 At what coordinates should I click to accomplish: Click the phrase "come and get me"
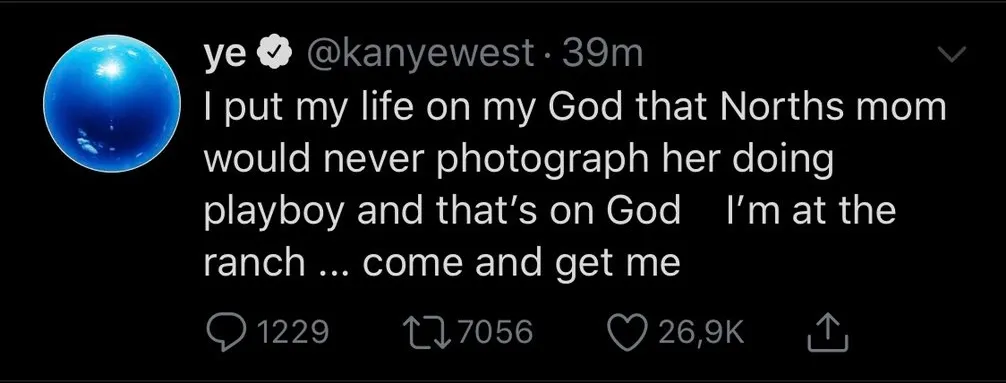(521, 263)
